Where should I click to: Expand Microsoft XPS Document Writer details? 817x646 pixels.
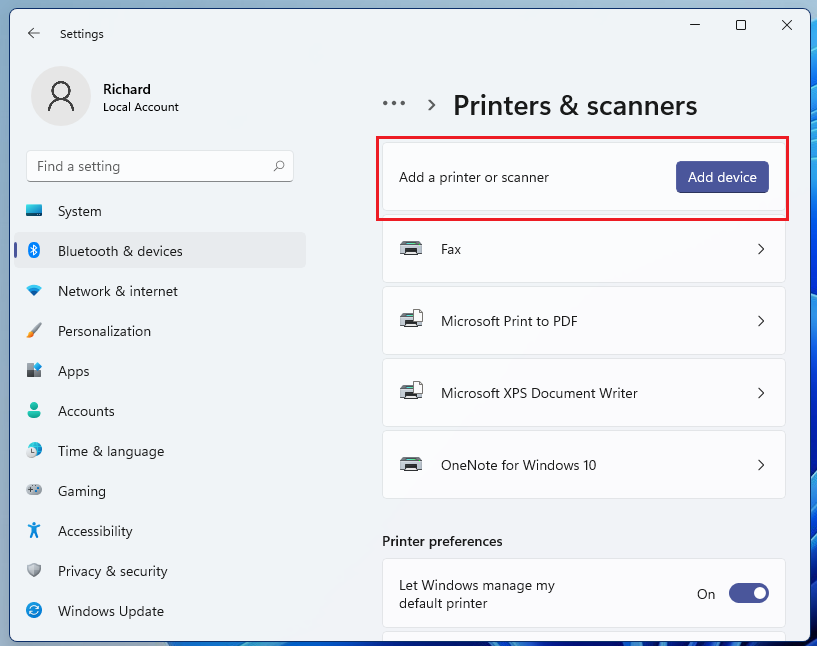(x=761, y=392)
